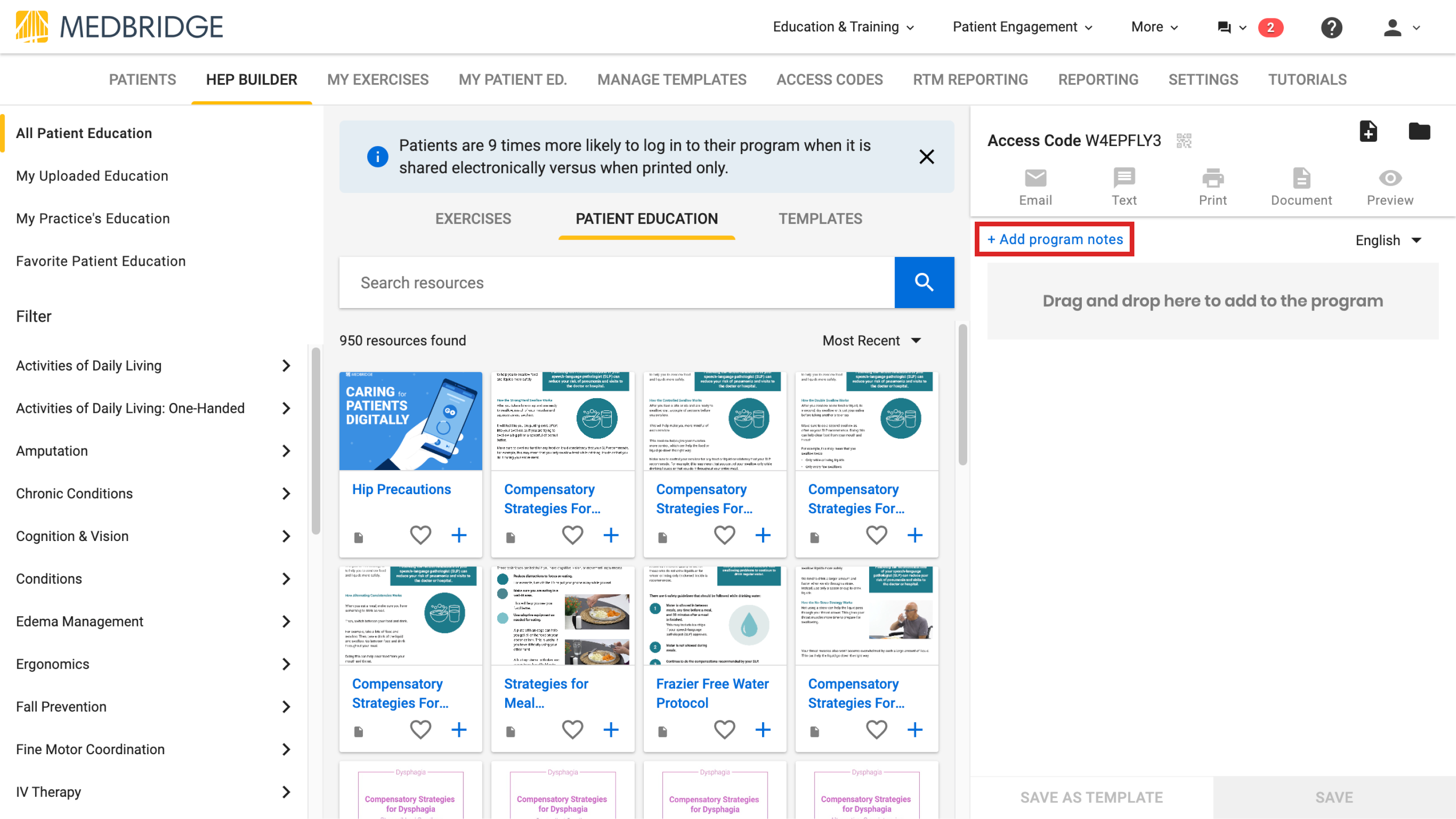Click the info icon in the banner
Screen dimensions: 1456x819
pyautogui.click(x=377, y=156)
